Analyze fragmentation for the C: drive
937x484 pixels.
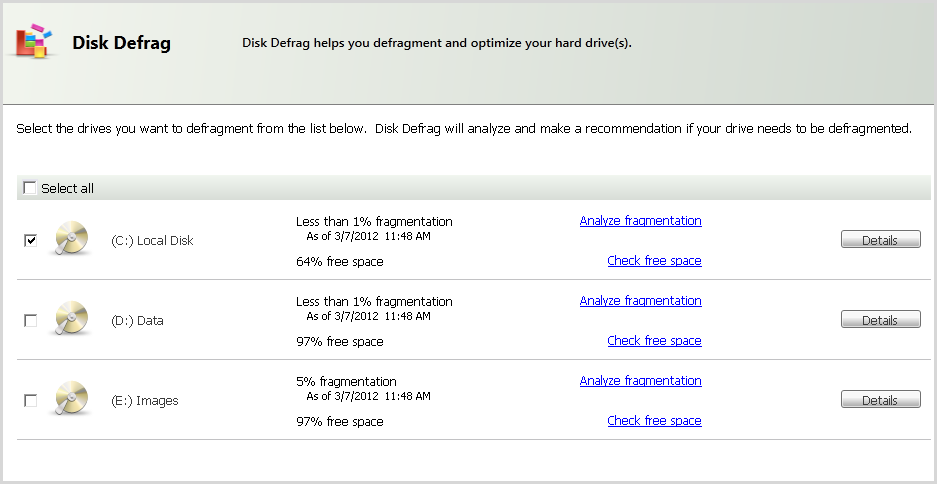point(641,220)
